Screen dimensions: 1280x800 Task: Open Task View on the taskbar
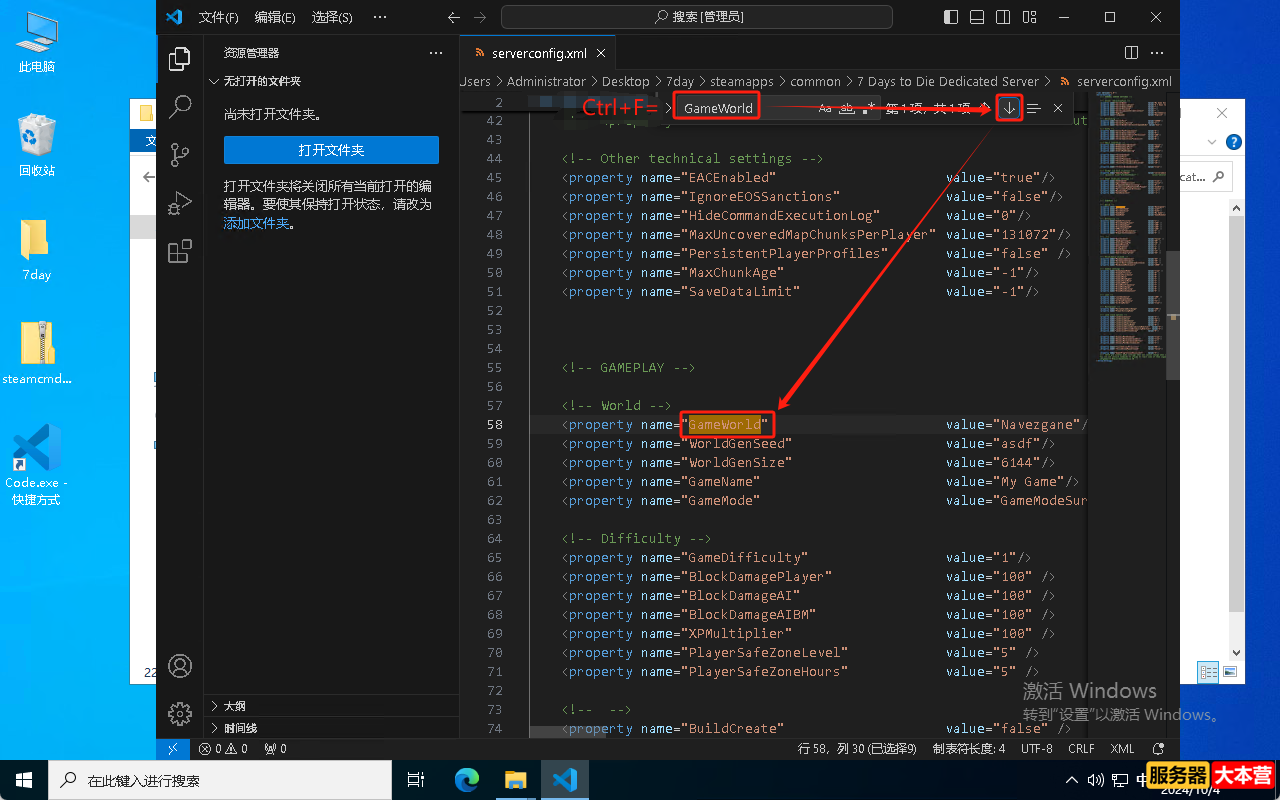pos(416,780)
